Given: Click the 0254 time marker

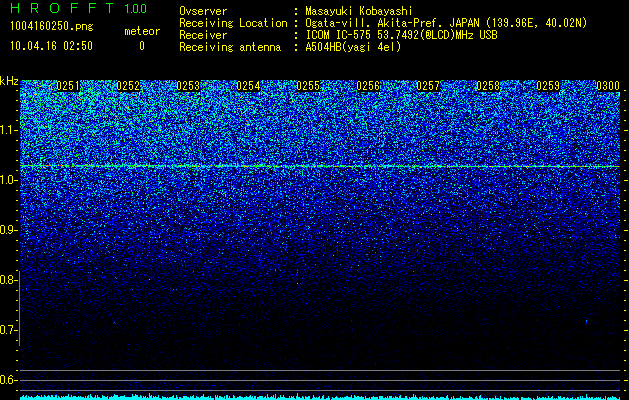Looking at the screenshot, I should click(x=248, y=86).
